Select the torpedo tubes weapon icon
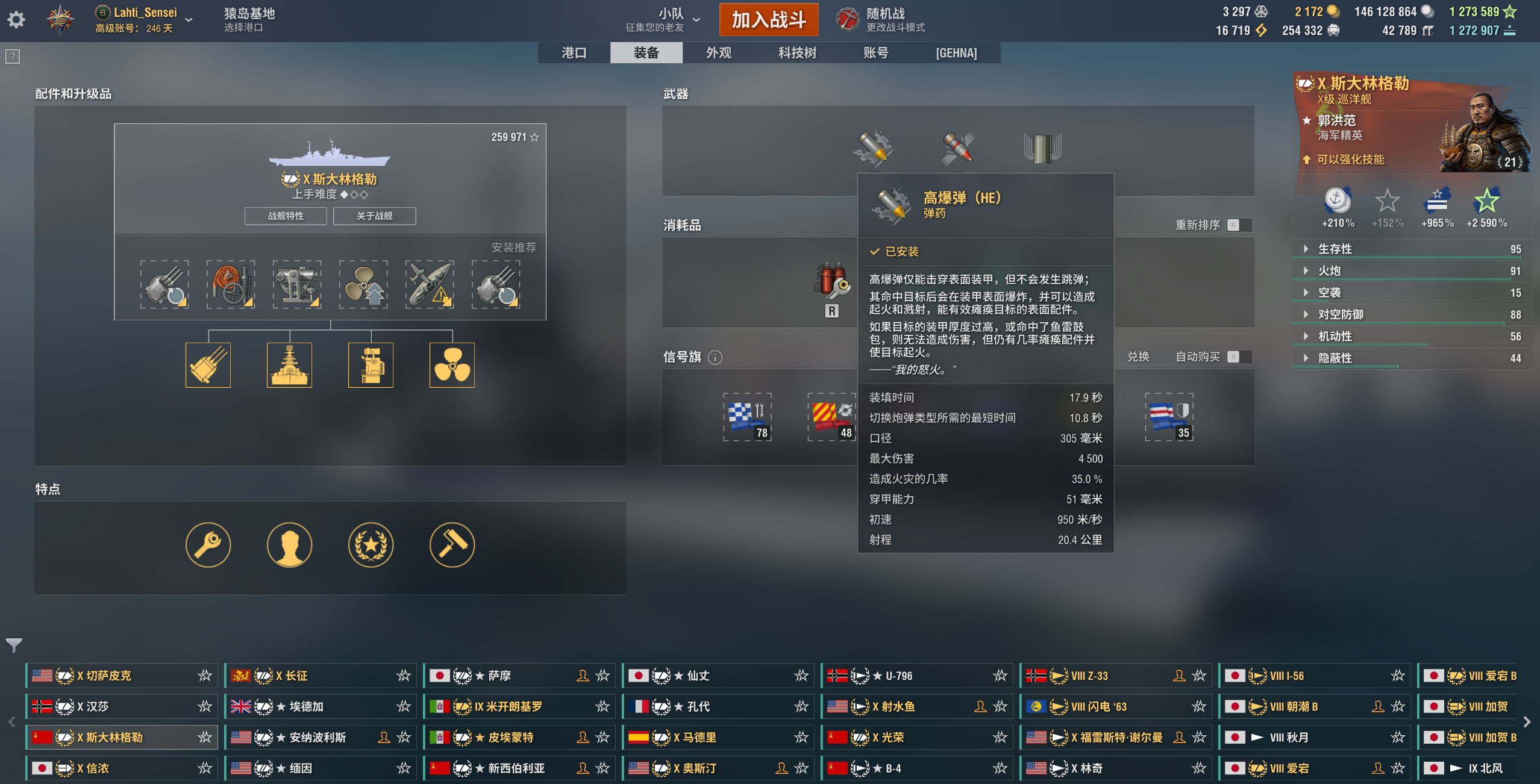Image resolution: width=1540 pixels, height=784 pixels. (1042, 148)
